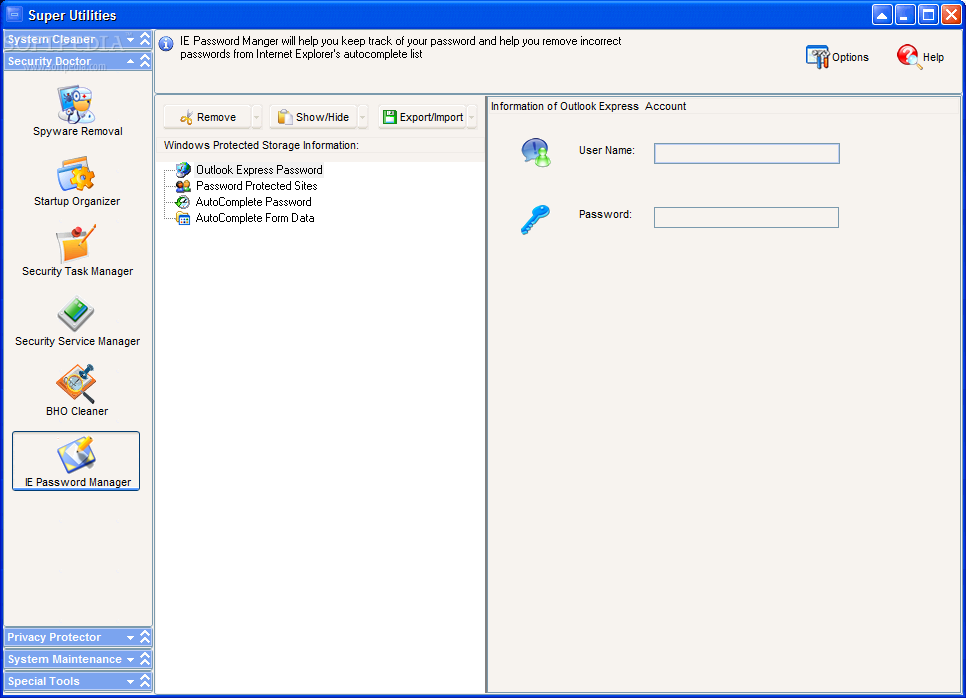966x698 pixels.
Task: Select AutoComplete Password tree item
Action: coord(253,201)
